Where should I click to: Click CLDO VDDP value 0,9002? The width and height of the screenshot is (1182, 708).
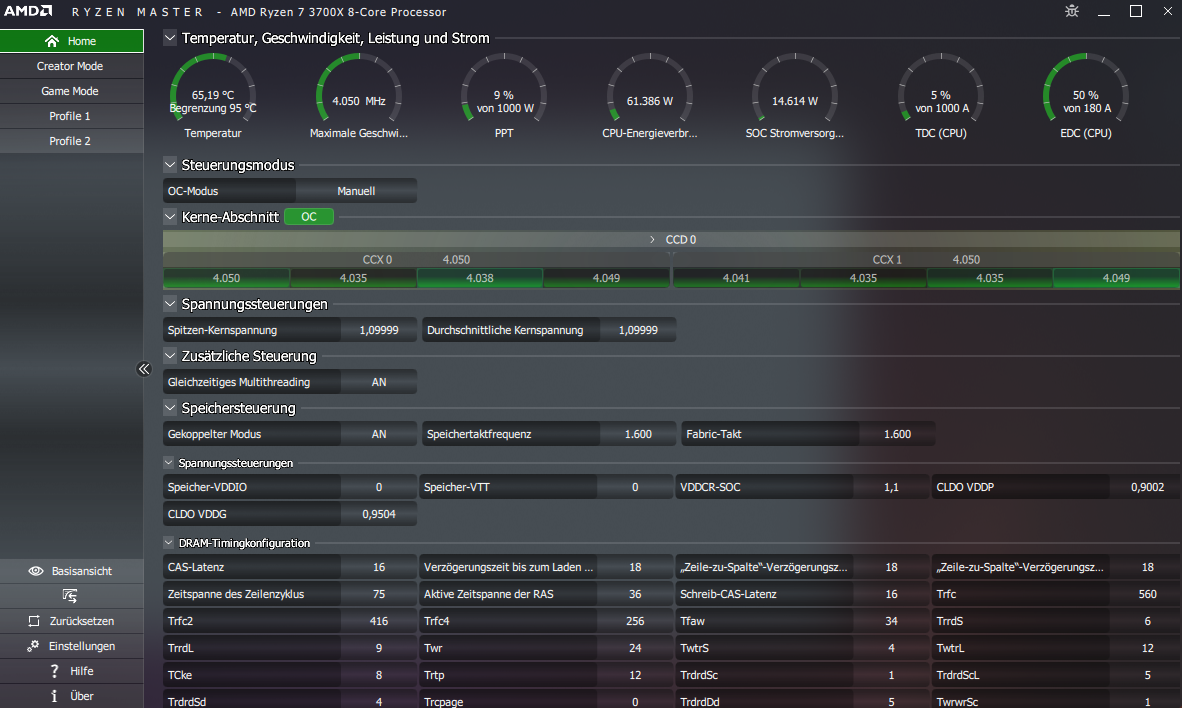pyautogui.click(x=1146, y=487)
